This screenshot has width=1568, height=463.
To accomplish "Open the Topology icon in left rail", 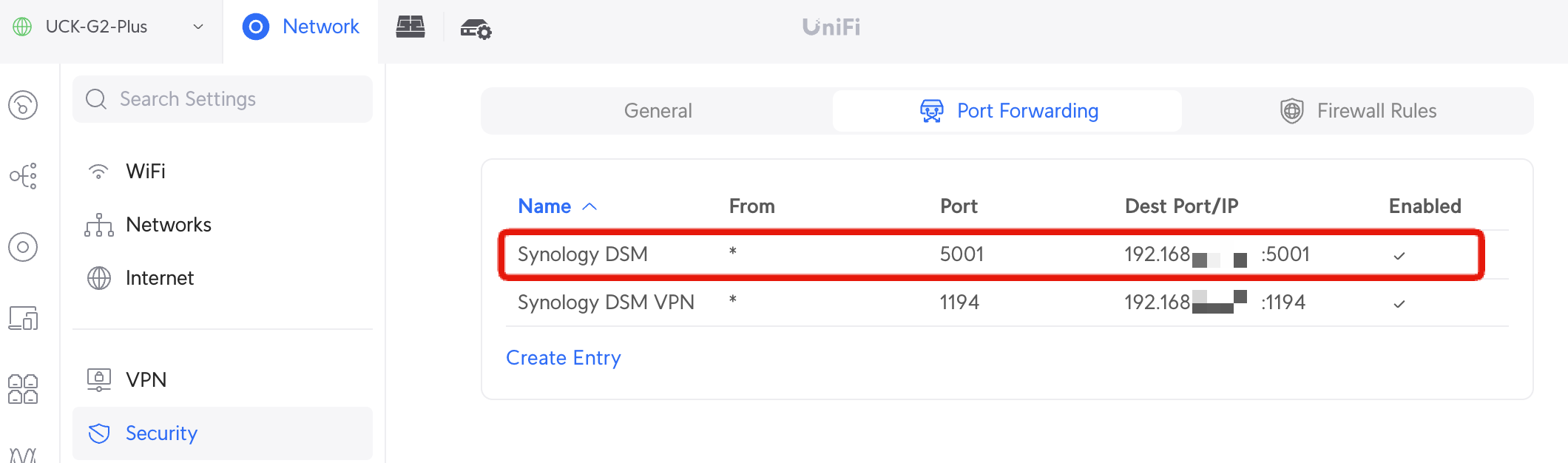I will click(23, 176).
